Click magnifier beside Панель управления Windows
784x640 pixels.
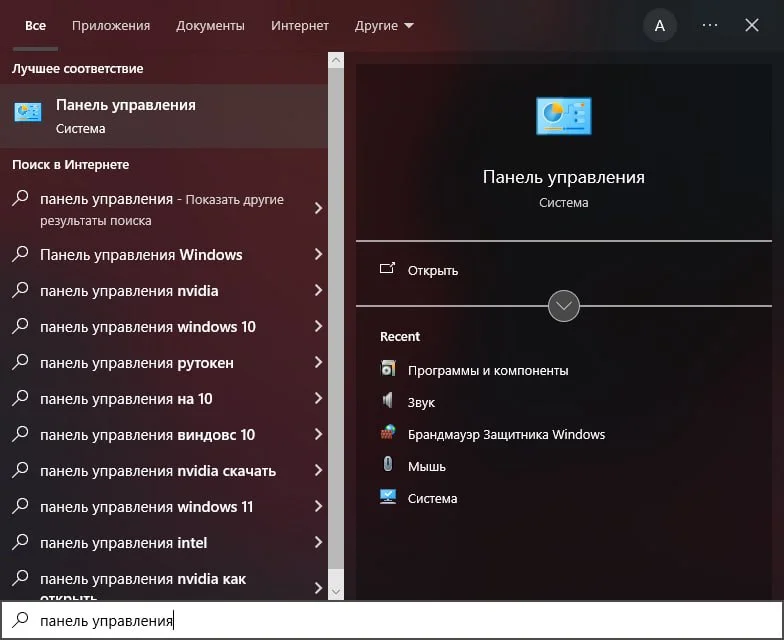pyautogui.click(x=20, y=254)
